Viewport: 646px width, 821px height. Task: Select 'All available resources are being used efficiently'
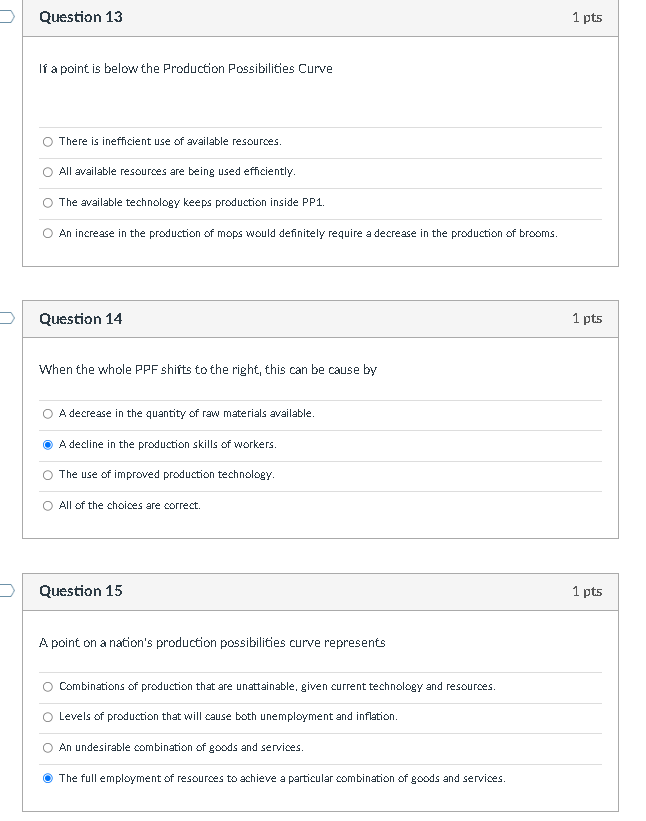[47, 172]
